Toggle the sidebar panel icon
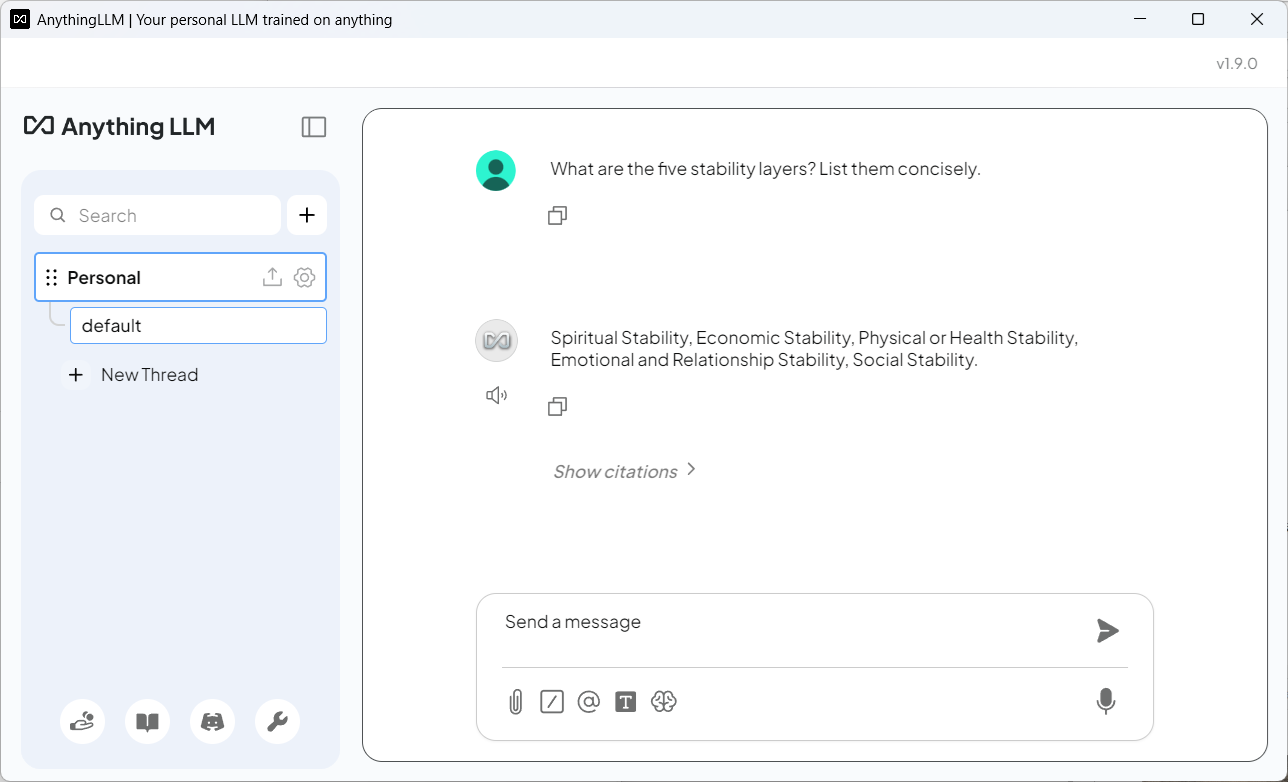The width and height of the screenshot is (1288, 782). click(314, 127)
